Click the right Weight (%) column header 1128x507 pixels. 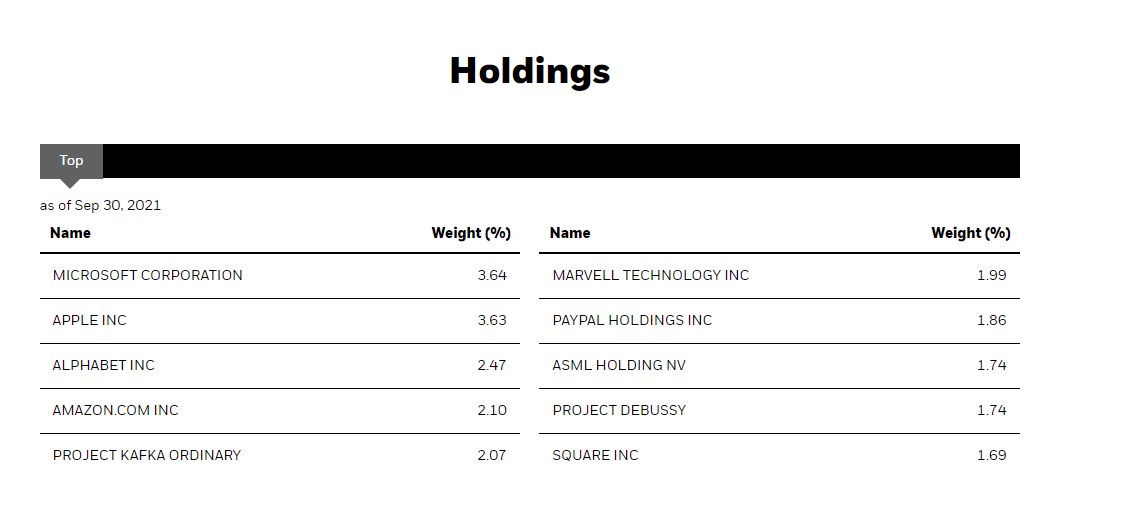[x=971, y=233]
